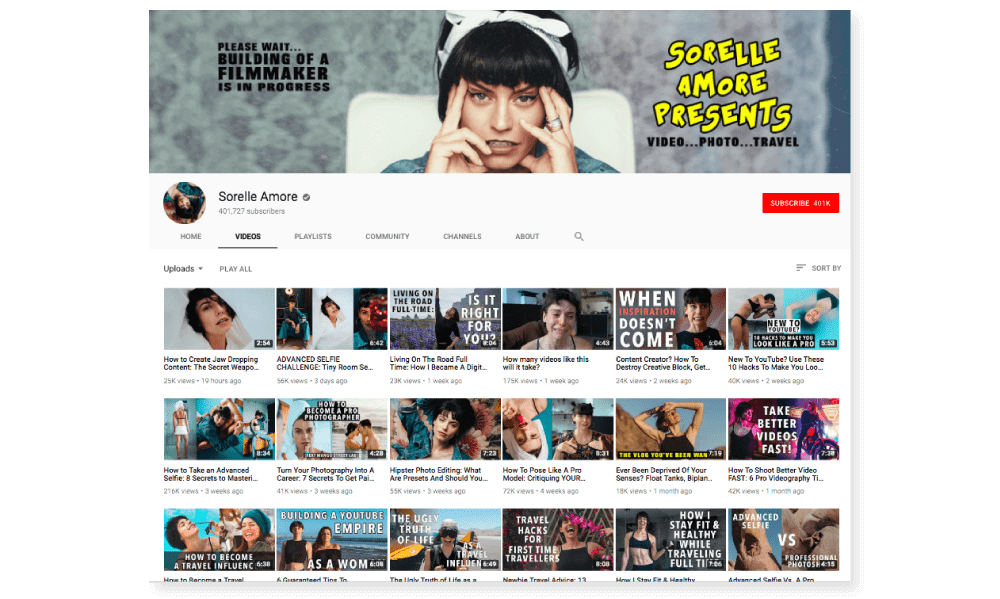Click the channel search magnifier icon
This screenshot has height=599, width=1000.
578,237
